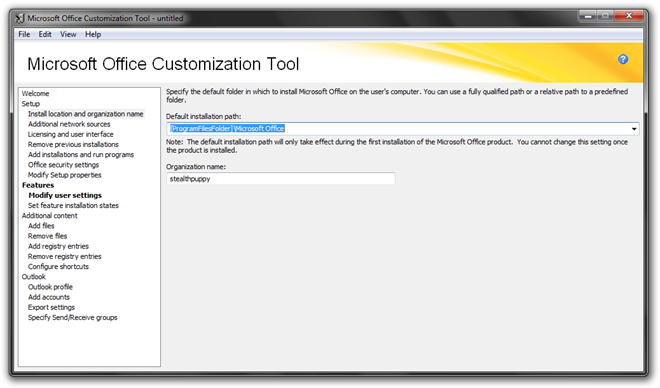Screen dimensions: 660x388
Task: Select Install location and organization name
Action: (85, 114)
